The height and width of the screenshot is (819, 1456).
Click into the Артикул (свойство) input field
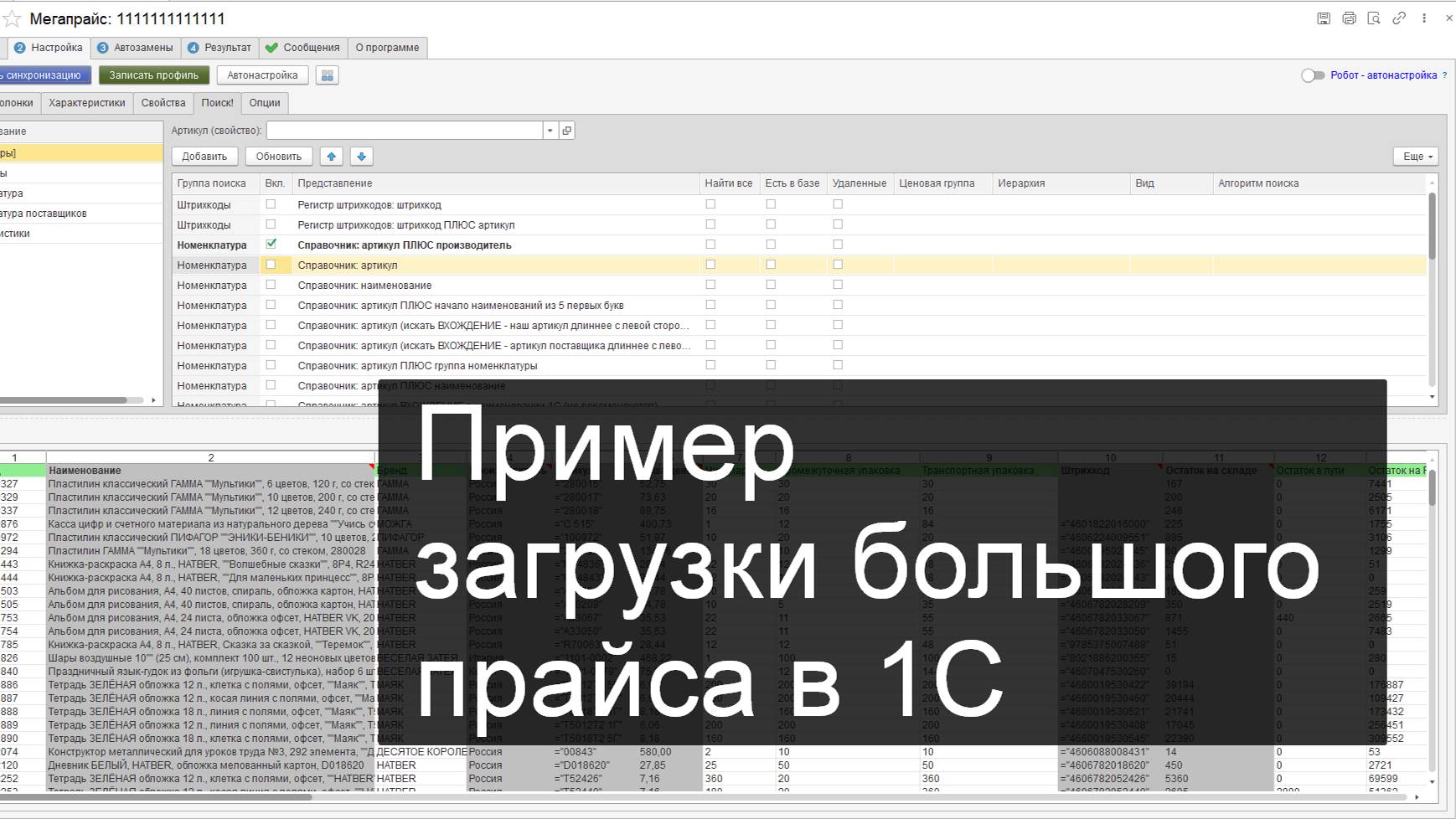405,131
